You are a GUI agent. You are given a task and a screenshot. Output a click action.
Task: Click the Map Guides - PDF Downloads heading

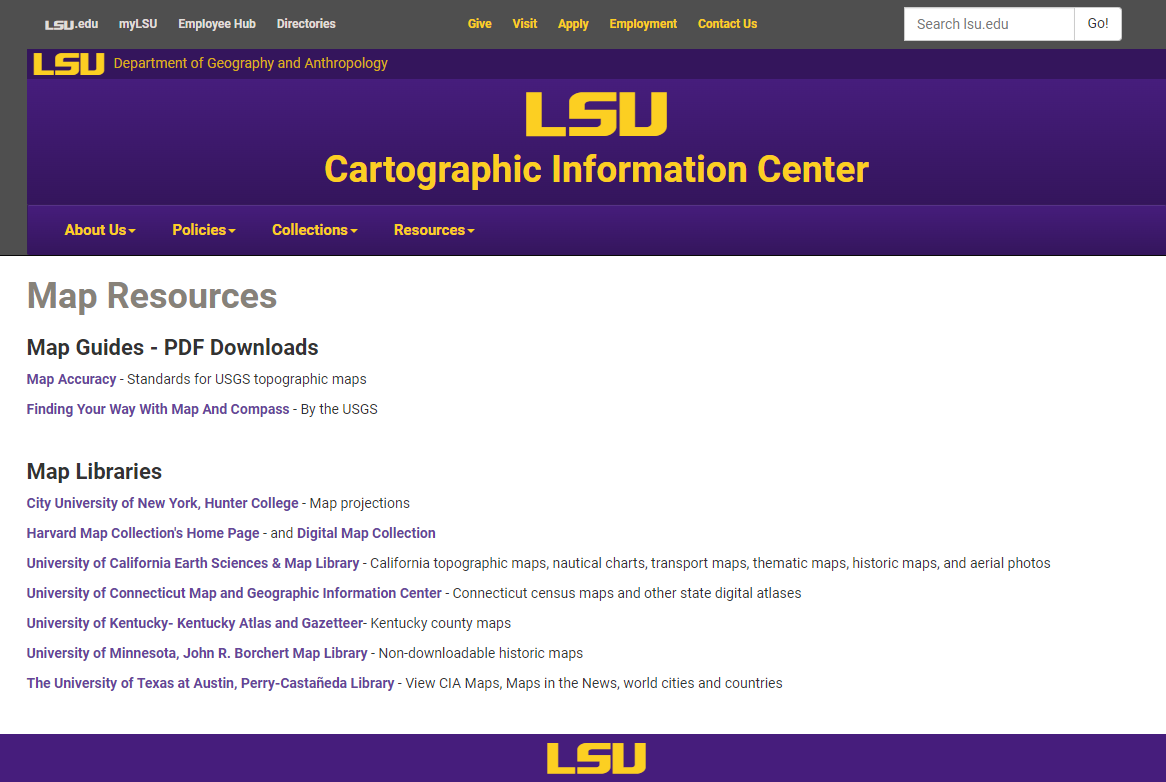click(173, 347)
